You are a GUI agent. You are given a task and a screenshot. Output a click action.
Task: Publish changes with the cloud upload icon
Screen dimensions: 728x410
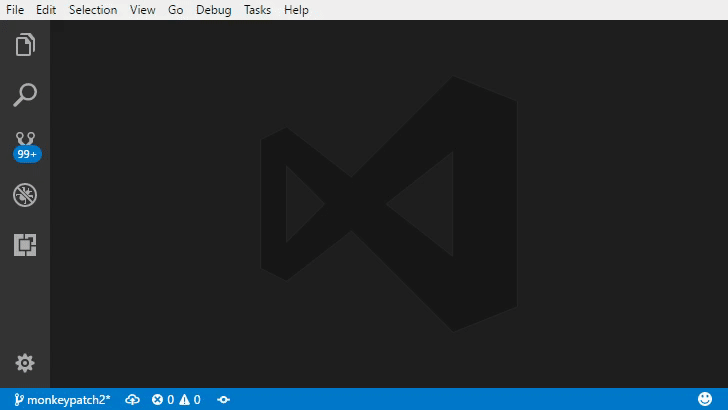[x=132, y=400]
